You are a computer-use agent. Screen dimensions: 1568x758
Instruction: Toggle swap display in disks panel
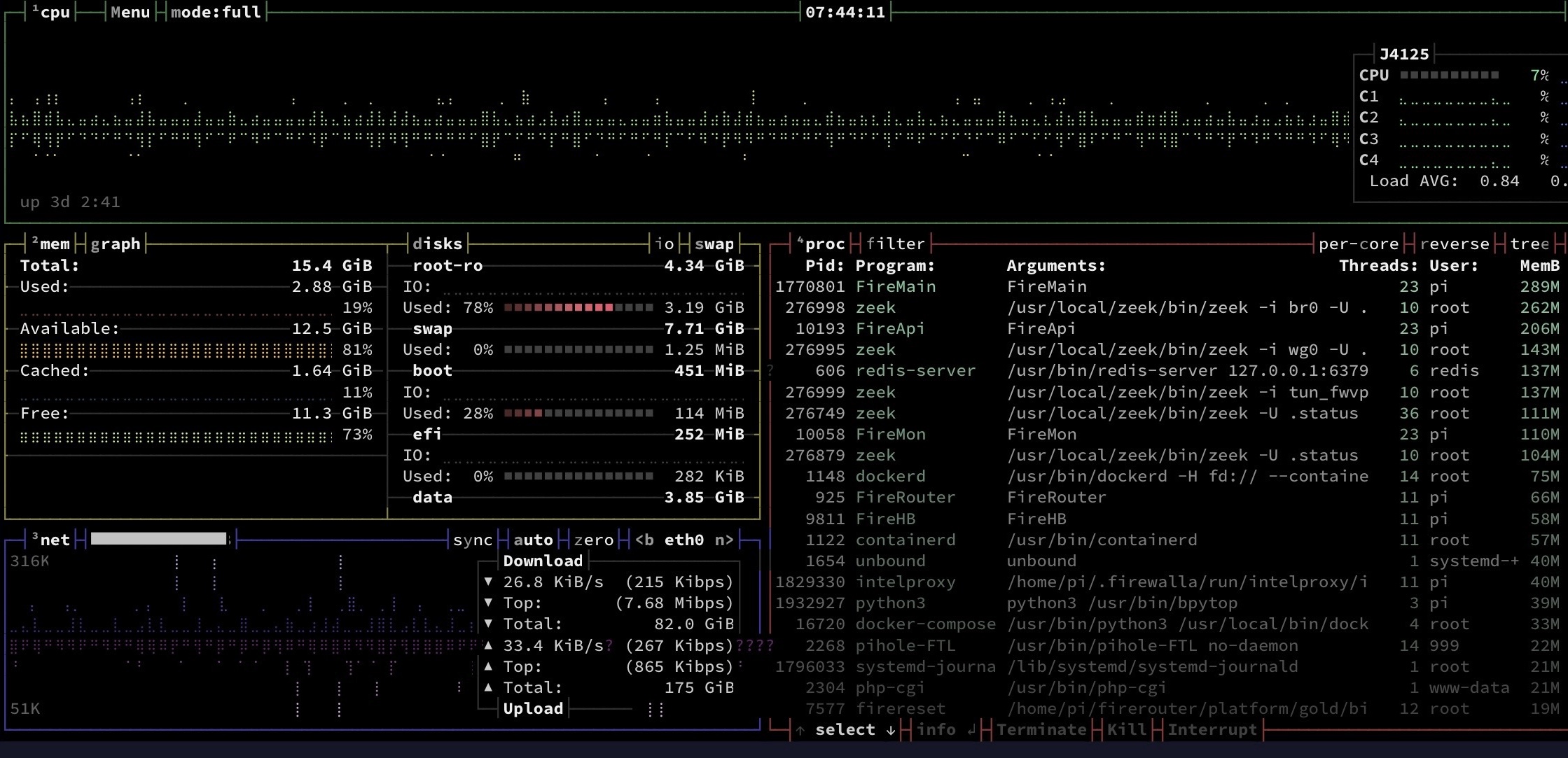714,244
